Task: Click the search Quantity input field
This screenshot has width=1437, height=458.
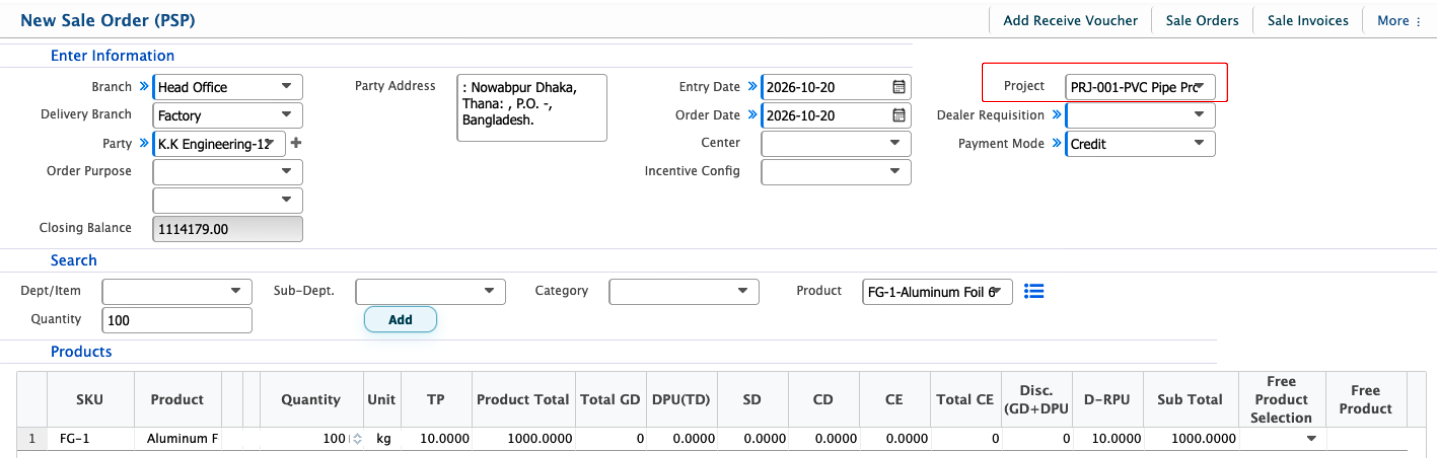Action: pos(177,320)
